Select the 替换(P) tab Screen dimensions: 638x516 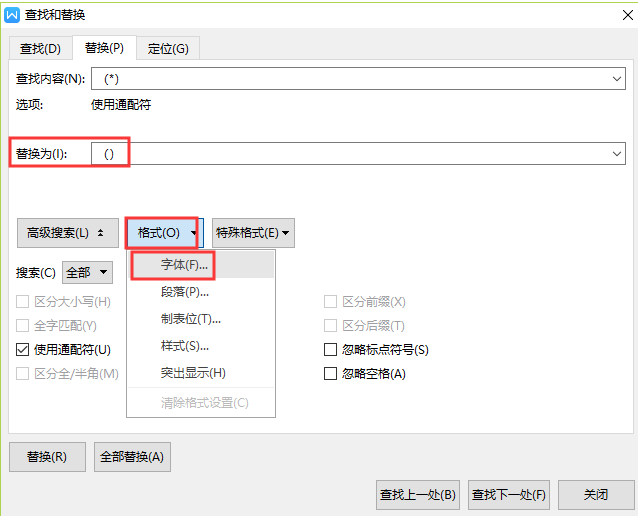tap(104, 48)
